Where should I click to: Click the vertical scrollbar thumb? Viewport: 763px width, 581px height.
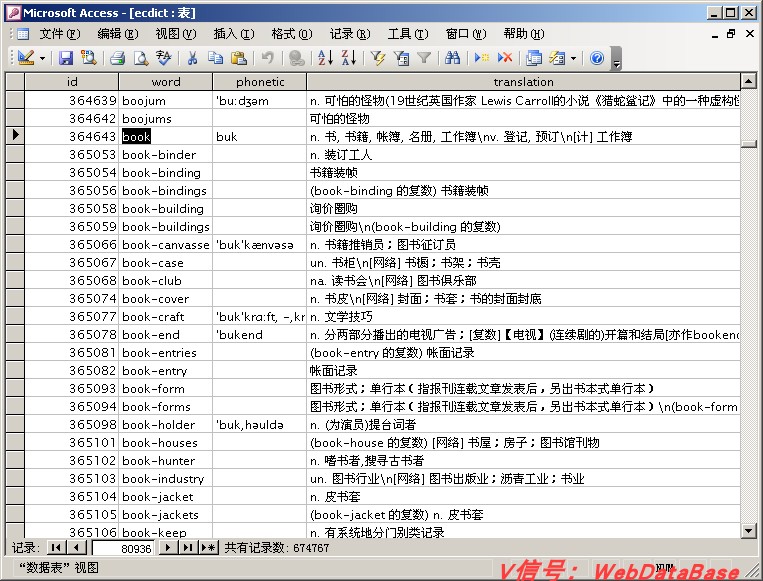(x=748, y=144)
